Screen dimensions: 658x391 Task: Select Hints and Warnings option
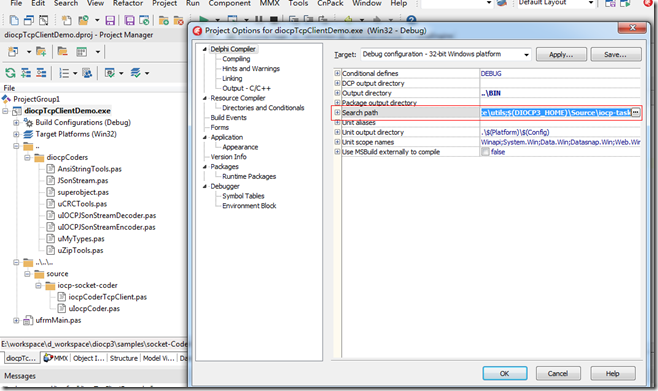tap(251, 69)
